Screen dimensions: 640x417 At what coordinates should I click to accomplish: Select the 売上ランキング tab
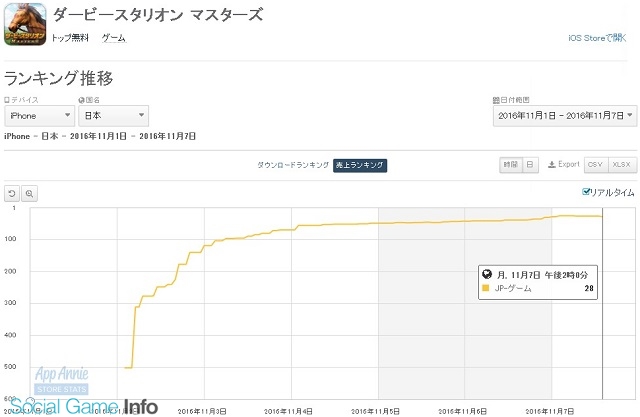click(x=360, y=165)
